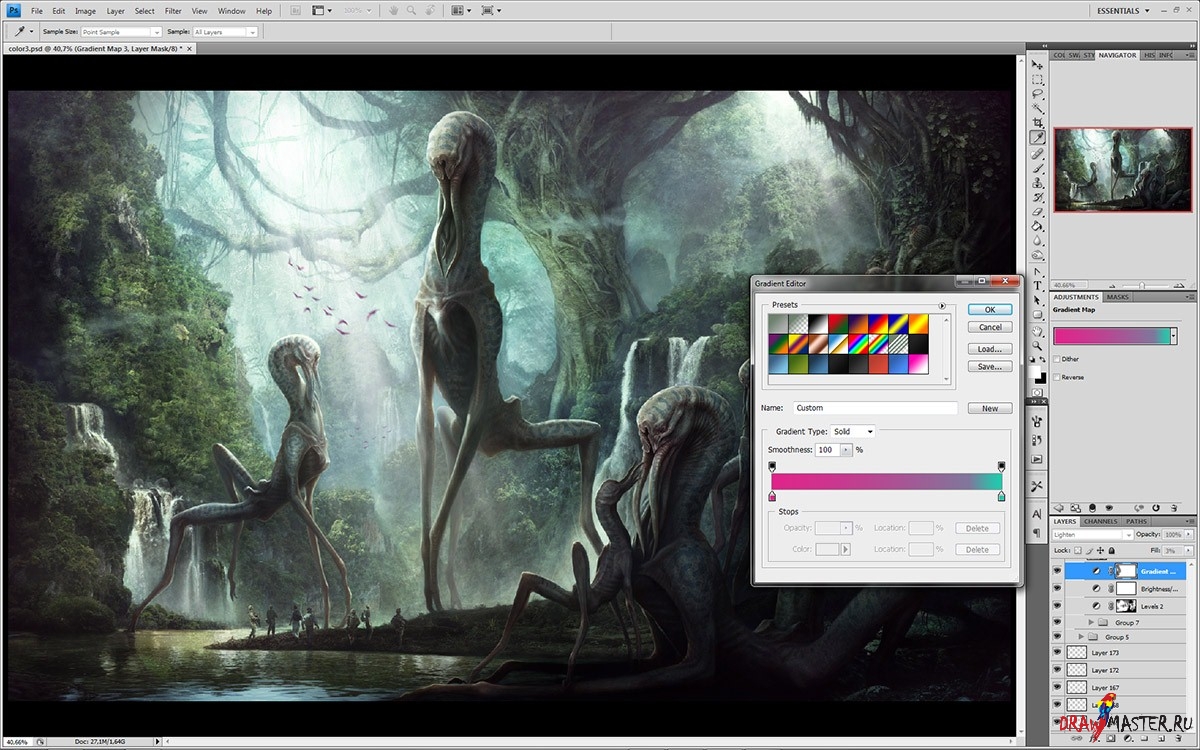Toggle visibility of Layer 167
The height and width of the screenshot is (750, 1200).
(1057, 687)
